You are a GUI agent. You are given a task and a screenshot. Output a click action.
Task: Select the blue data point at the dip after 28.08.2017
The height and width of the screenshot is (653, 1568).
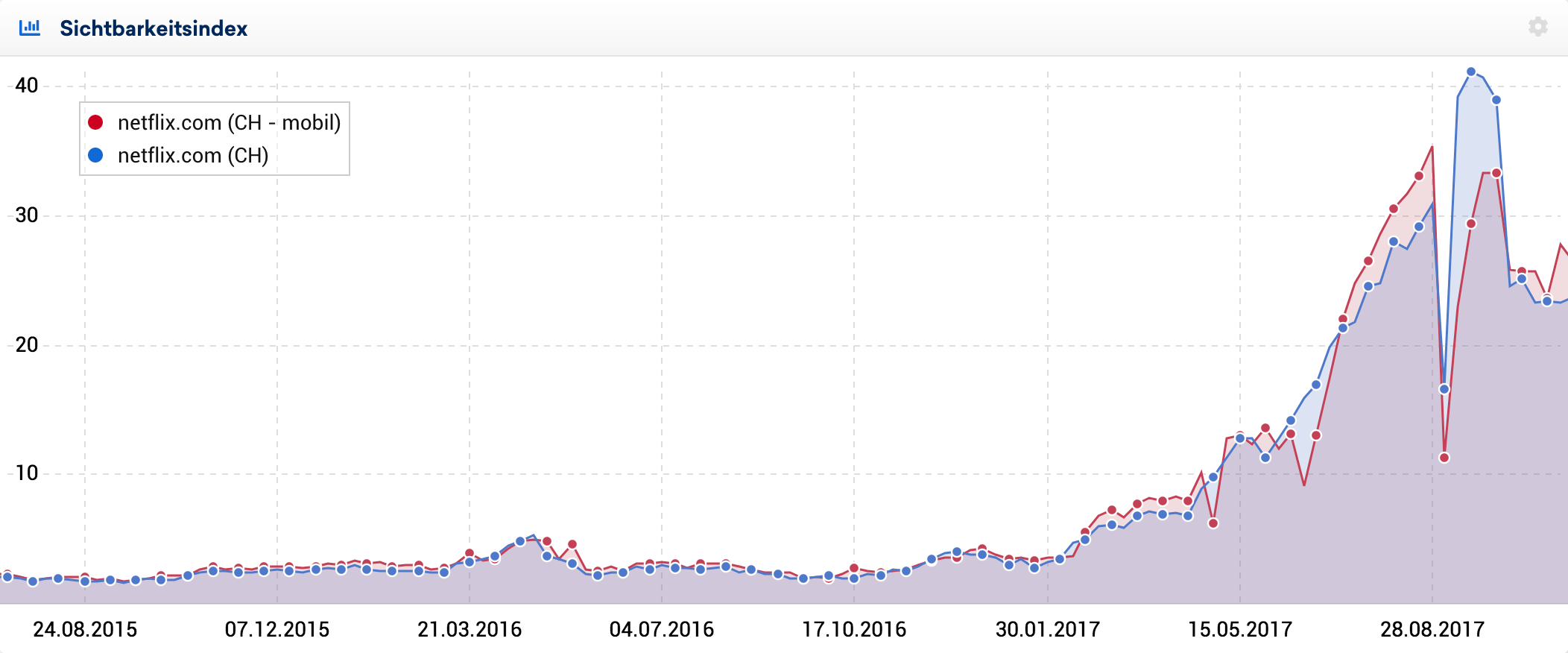click(x=1444, y=389)
